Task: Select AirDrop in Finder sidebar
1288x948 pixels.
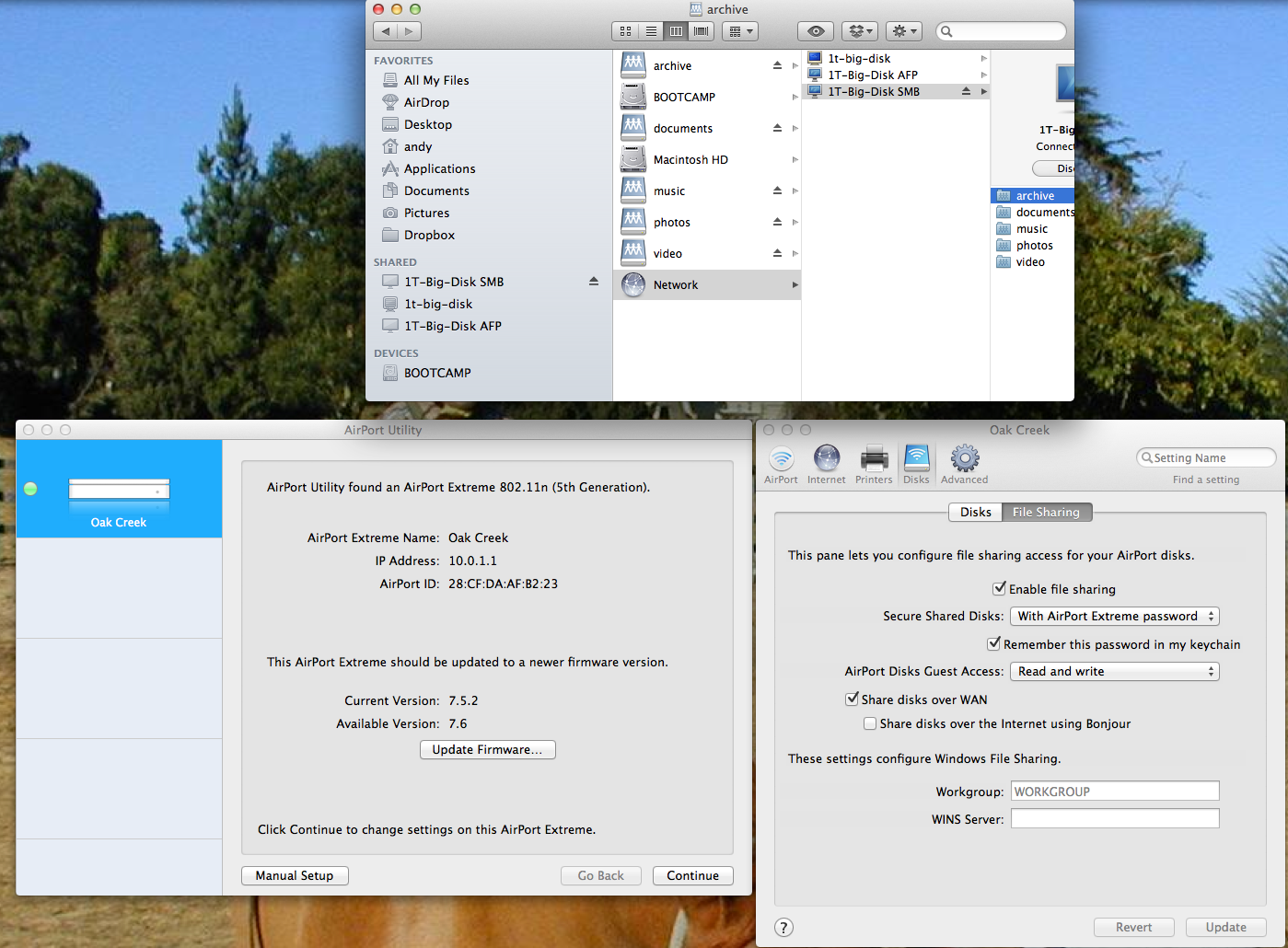Action: 426,102
